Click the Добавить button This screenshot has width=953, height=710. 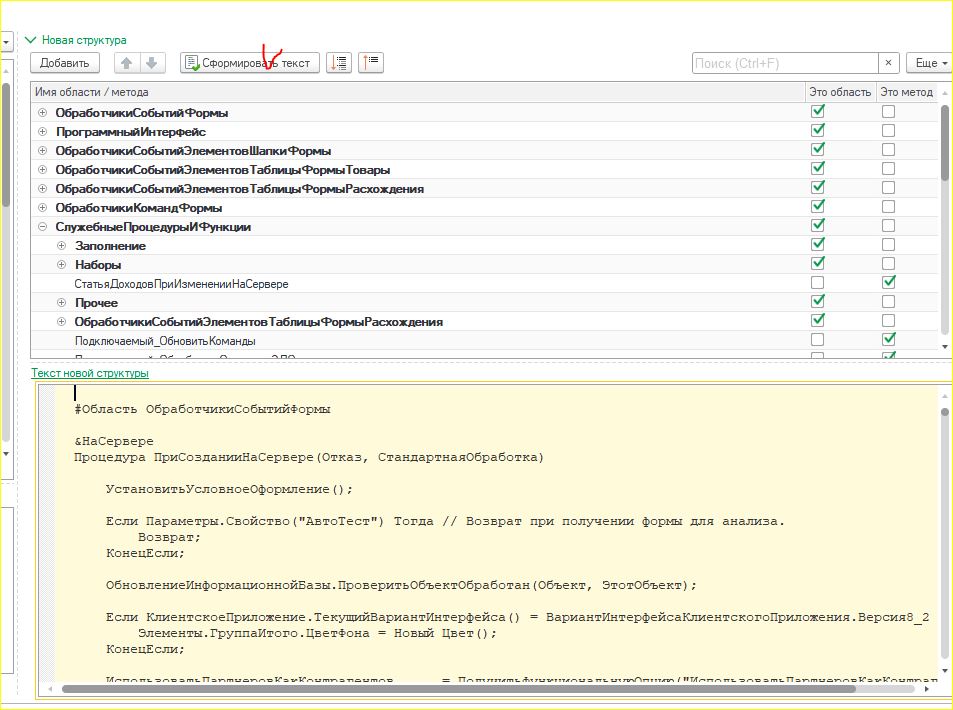point(64,63)
